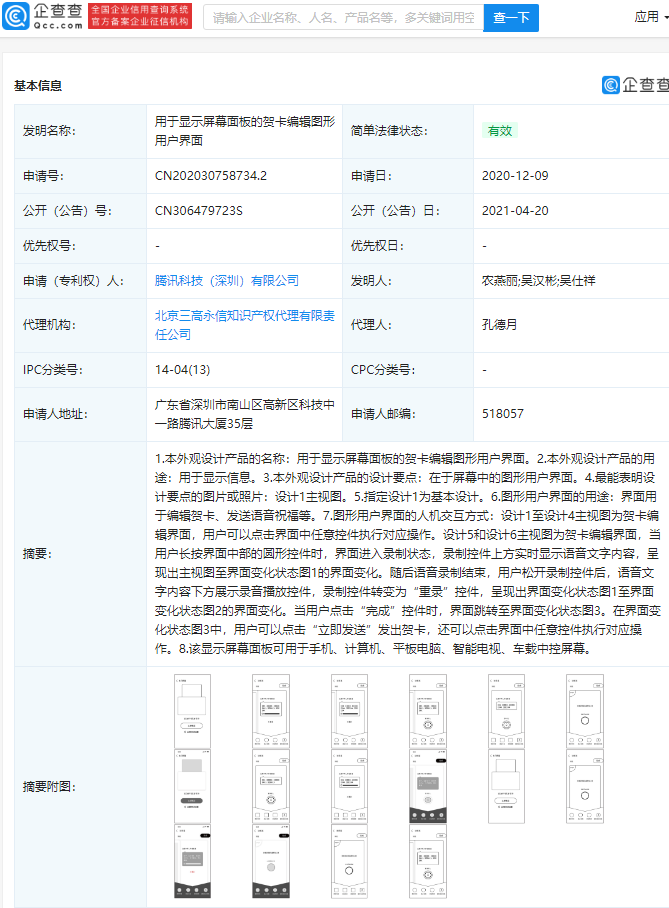Image resolution: width=669 pixels, height=908 pixels.
Task: Click the Qcc.com logo in header
Action: [41, 16]
